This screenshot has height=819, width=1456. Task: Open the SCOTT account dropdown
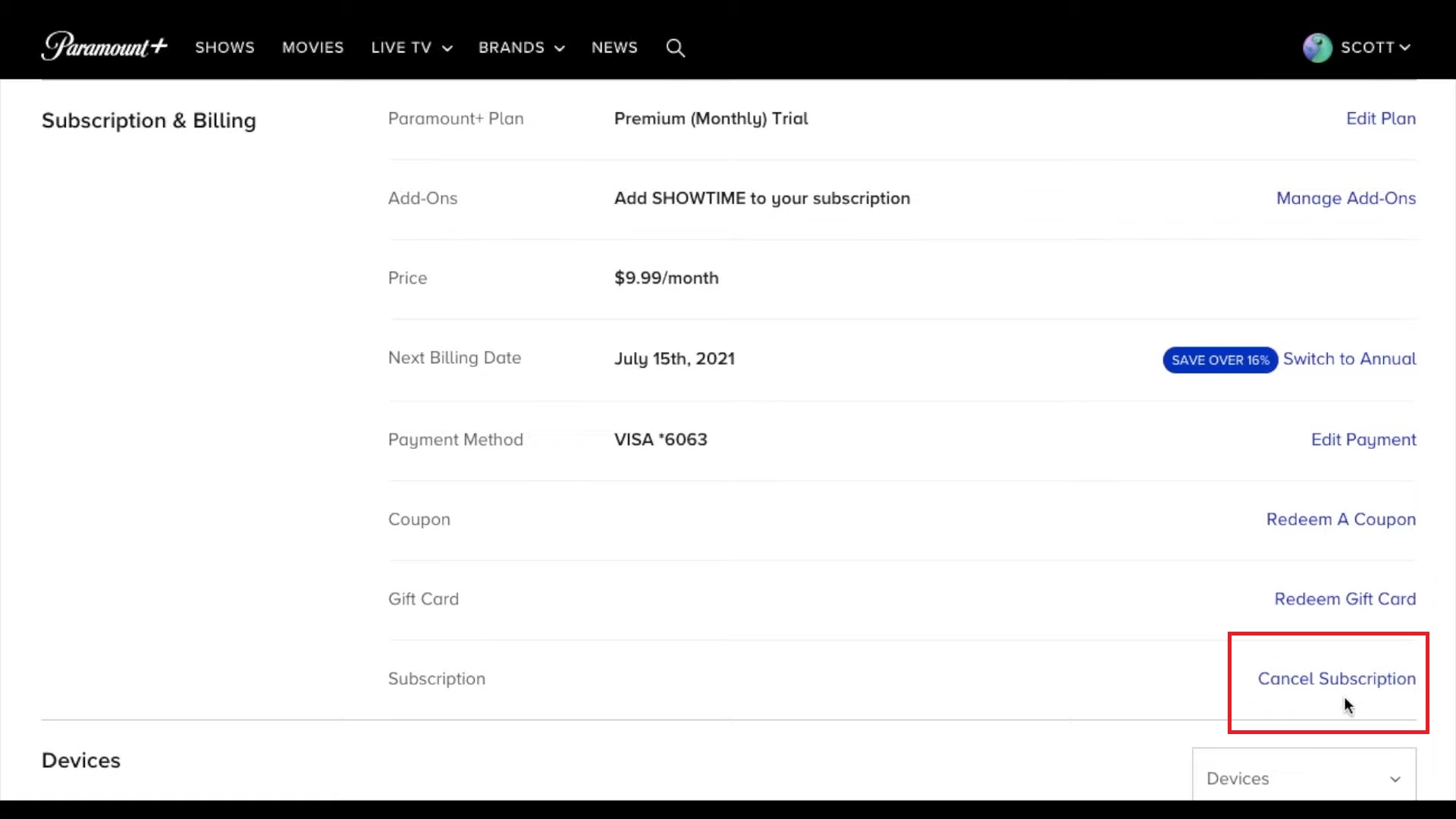(x=1374, y=47)
